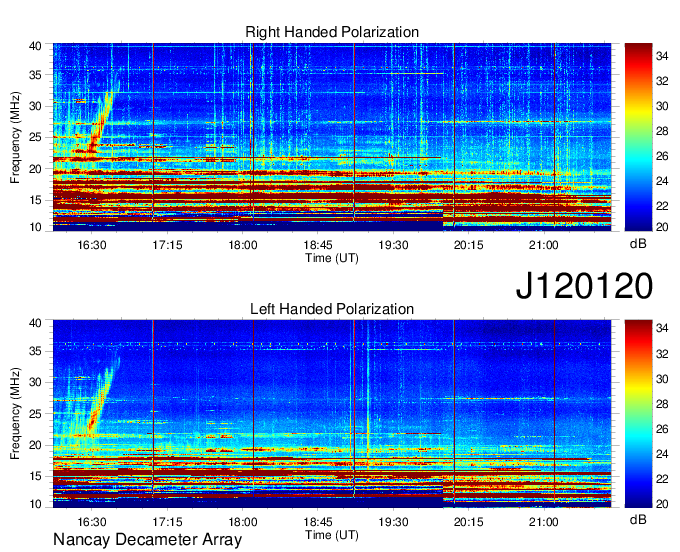The height and width of the screenshot is (552, 680).
Task: Click 10 MHz tick on Left Handed frequency axis
Action: (35, 504)
